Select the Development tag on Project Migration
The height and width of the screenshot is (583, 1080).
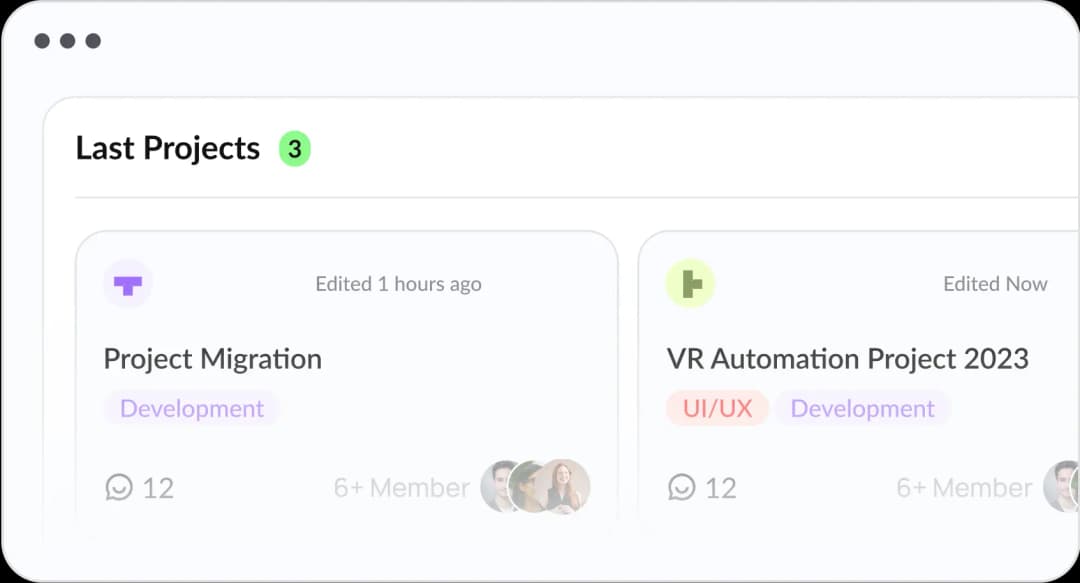click(x=192, y=408)
